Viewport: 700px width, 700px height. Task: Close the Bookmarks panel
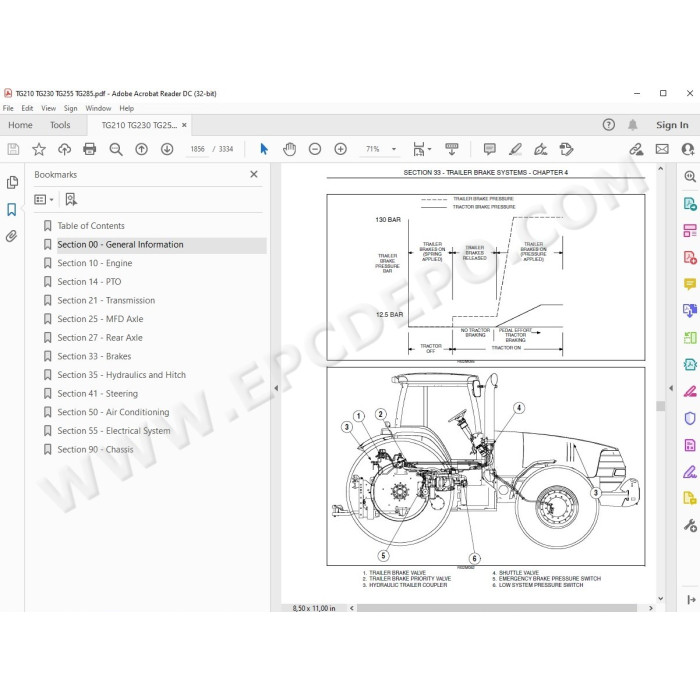coord(254,175)
